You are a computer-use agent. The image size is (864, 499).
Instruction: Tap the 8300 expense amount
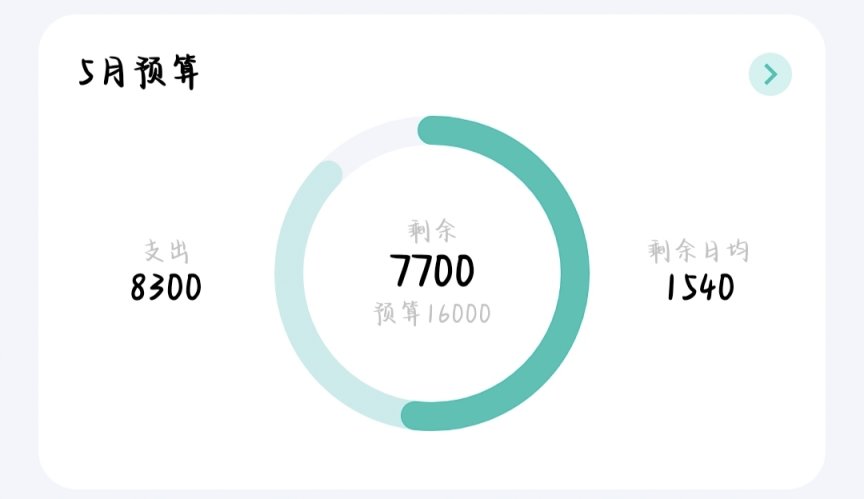(166, 288)
